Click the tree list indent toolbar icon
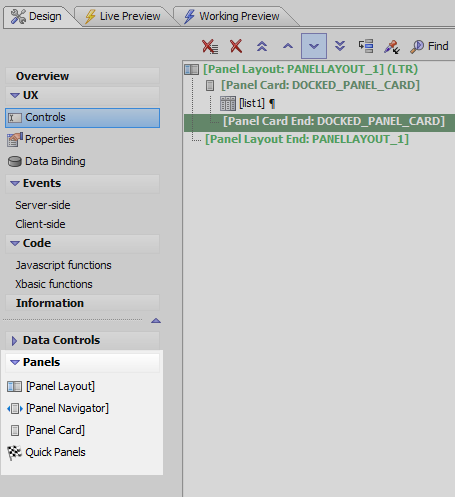Image resolution: width=455 pixels, height=497 pixels. (x=366, y=46)
